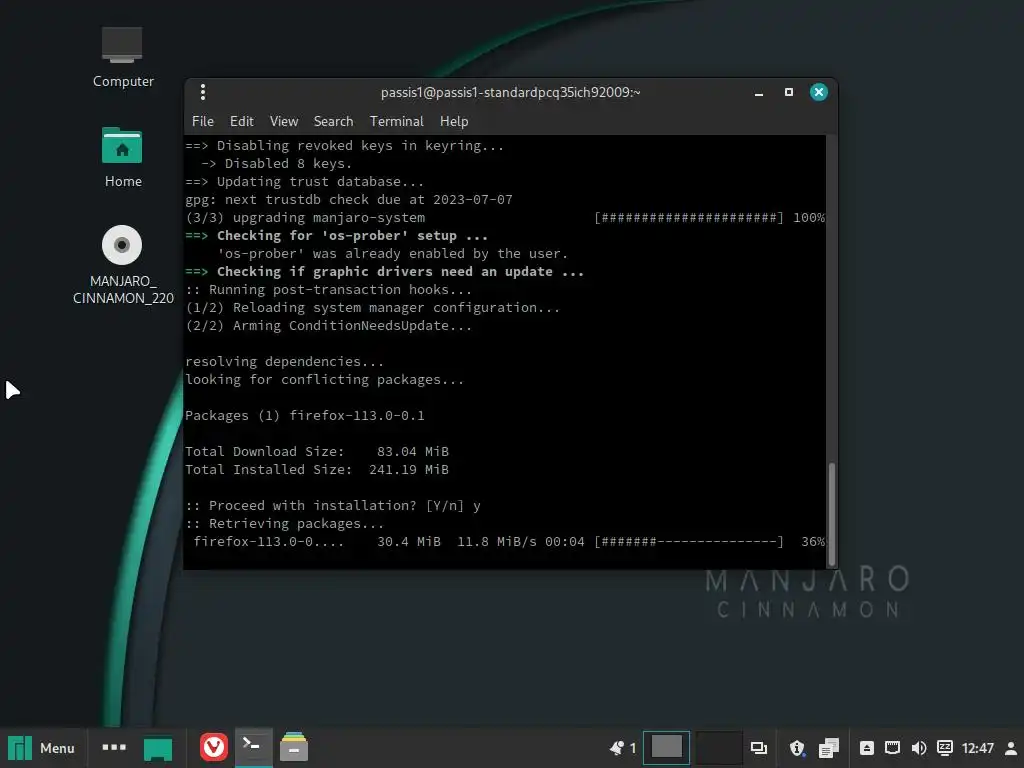The image size is (1024, 768).
Task: Open the removable drives eject icon
Action: point(867,748)
